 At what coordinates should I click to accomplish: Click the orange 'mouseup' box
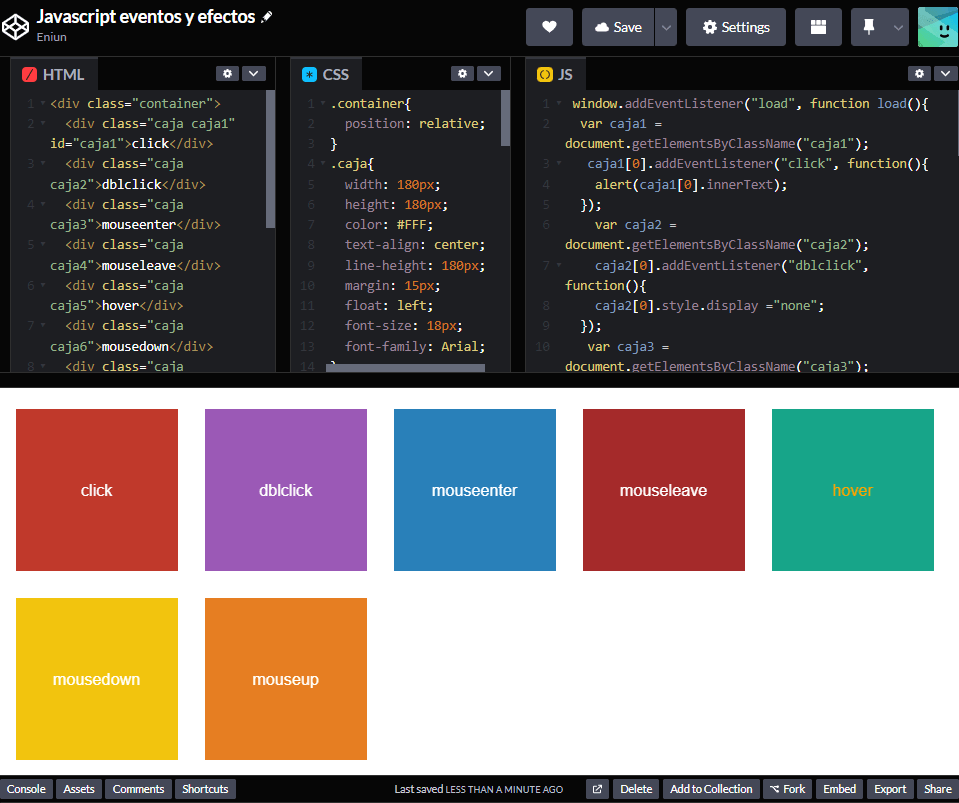point(286,679)
